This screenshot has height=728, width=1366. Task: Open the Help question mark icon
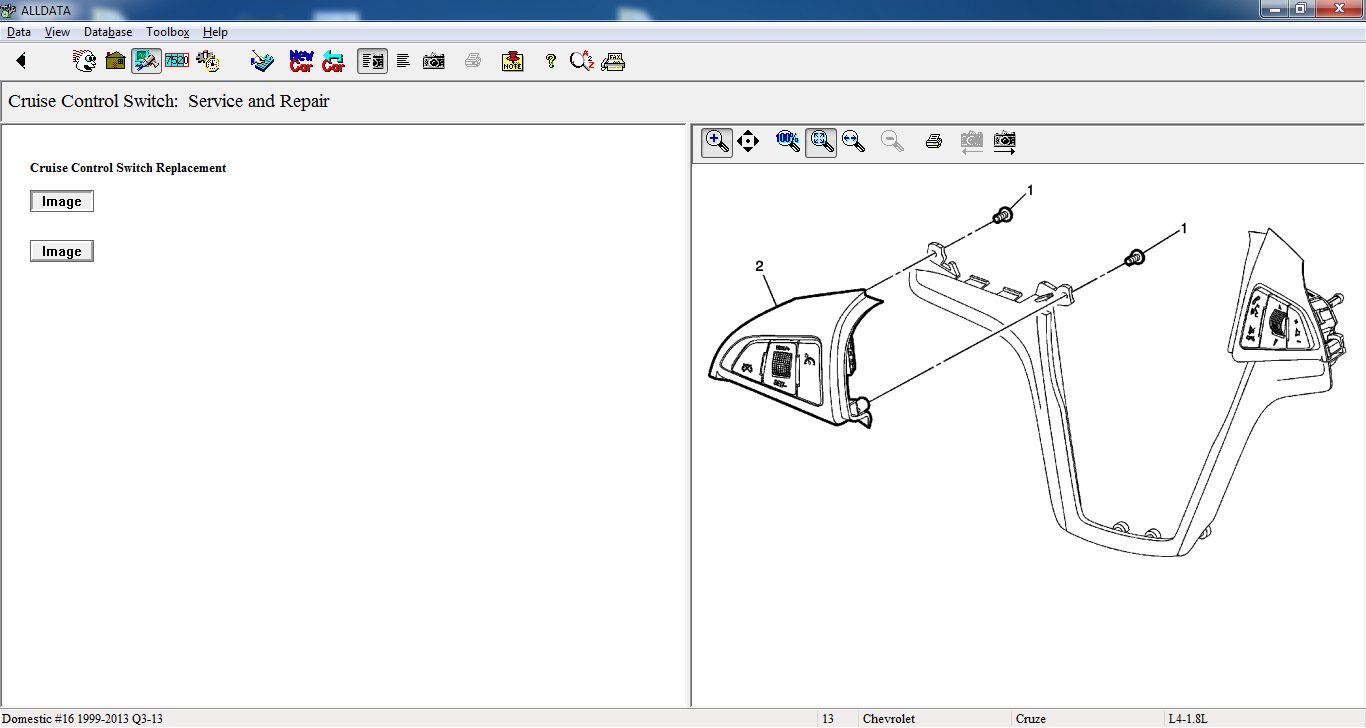click(550, 60)
